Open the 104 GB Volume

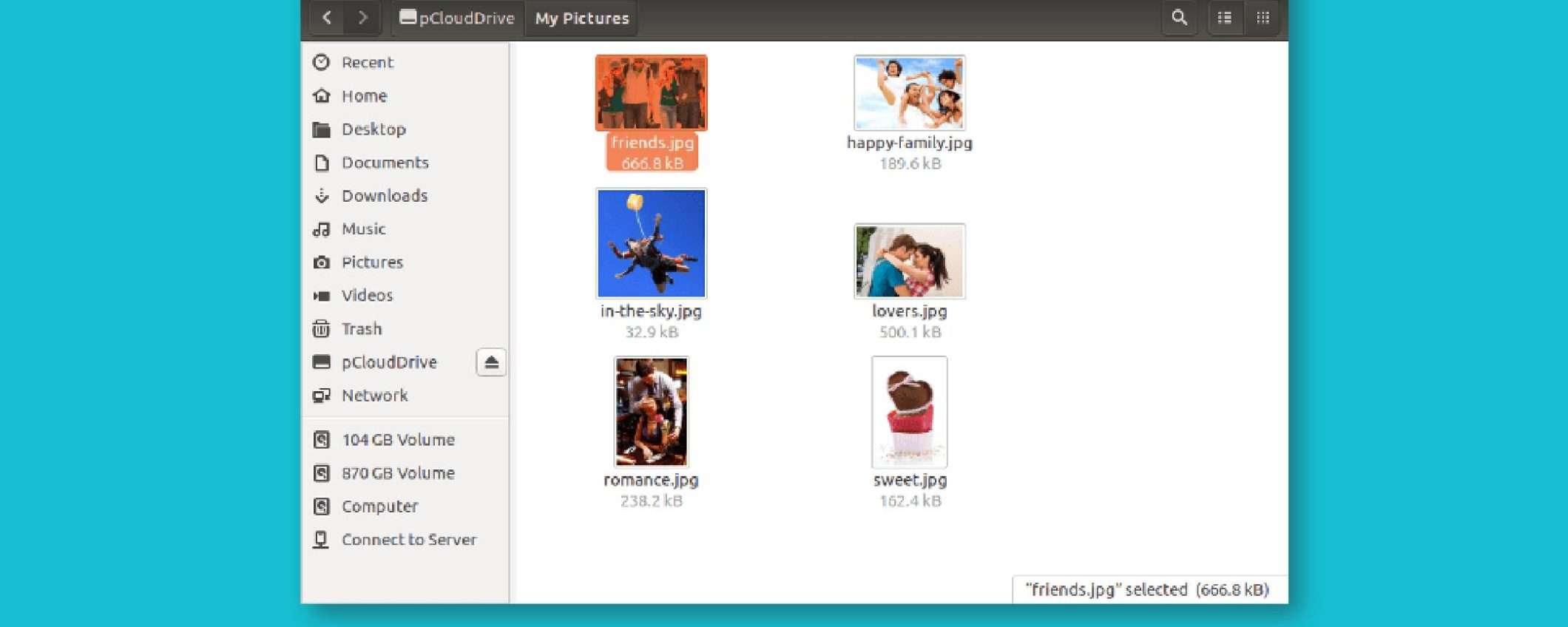point(397,440)
